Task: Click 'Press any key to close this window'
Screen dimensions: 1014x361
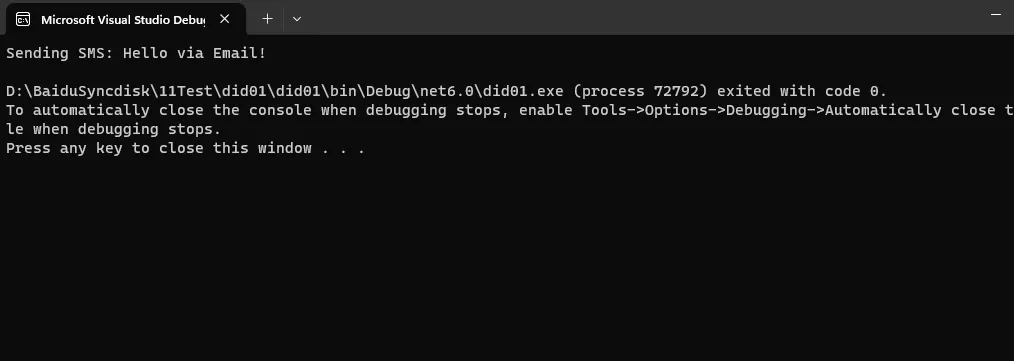Action: (x=159, y=148)
